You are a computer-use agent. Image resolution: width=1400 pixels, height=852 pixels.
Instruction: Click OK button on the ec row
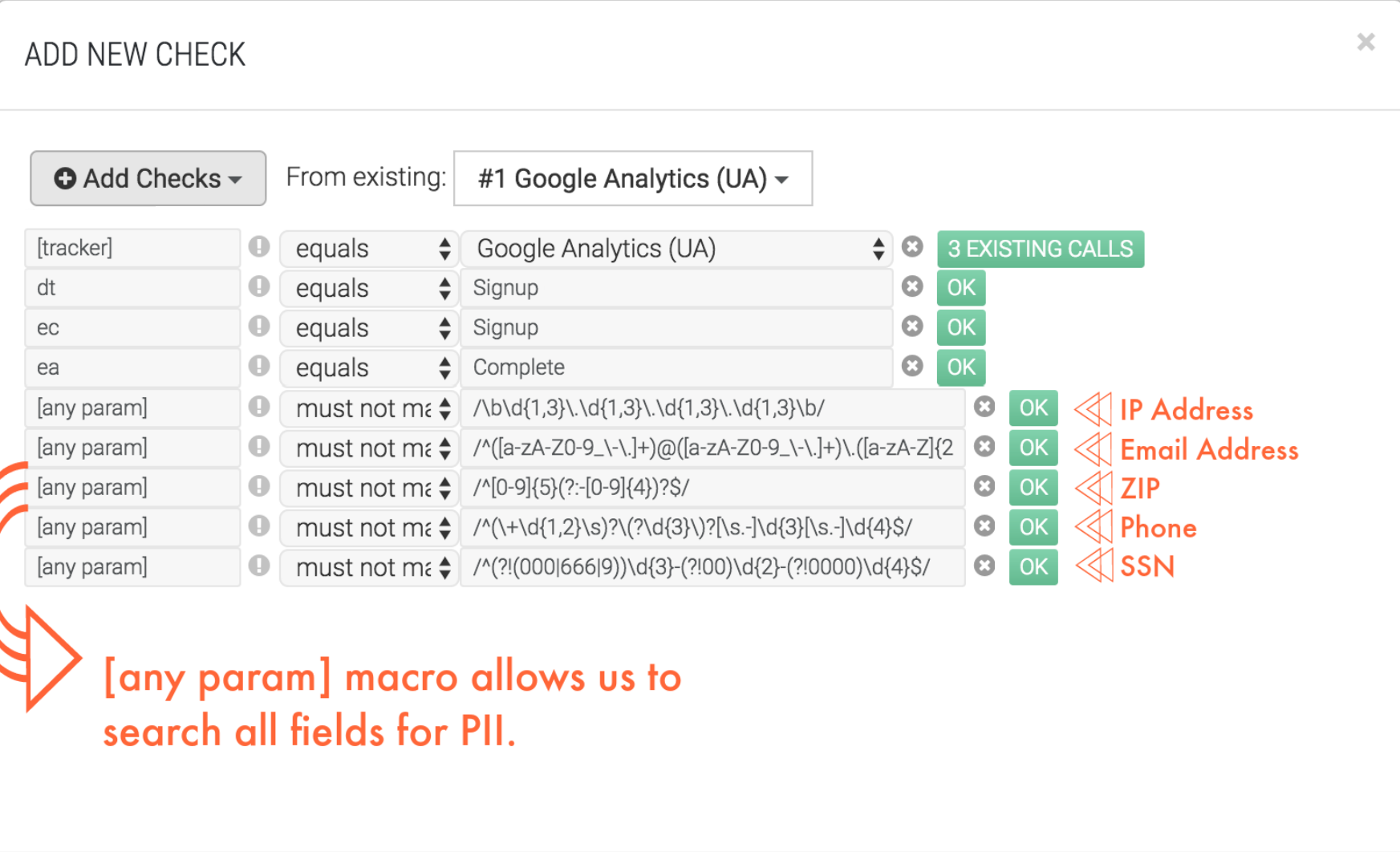(961, 327)
